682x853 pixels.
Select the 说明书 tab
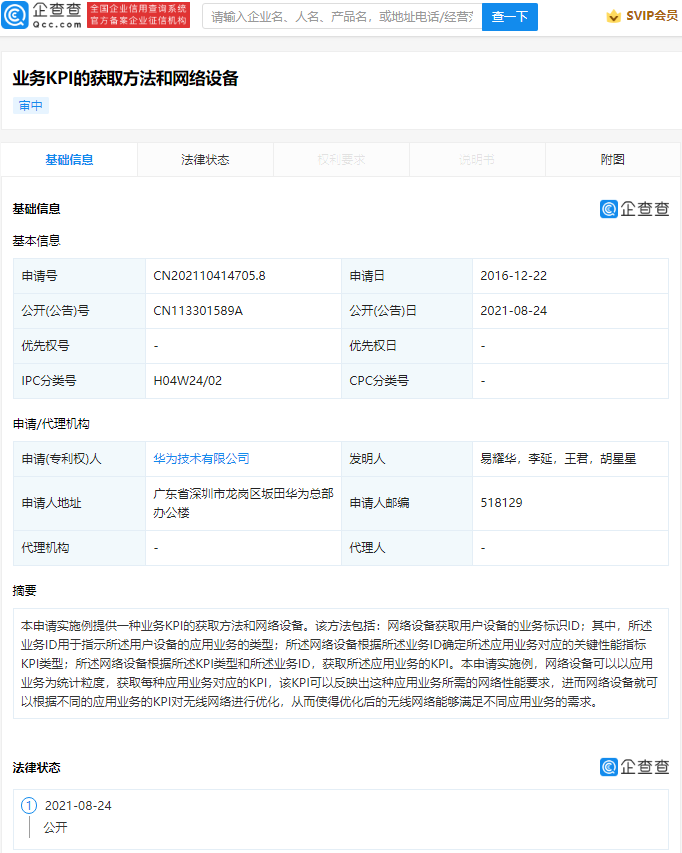click(x=477, y=159)
